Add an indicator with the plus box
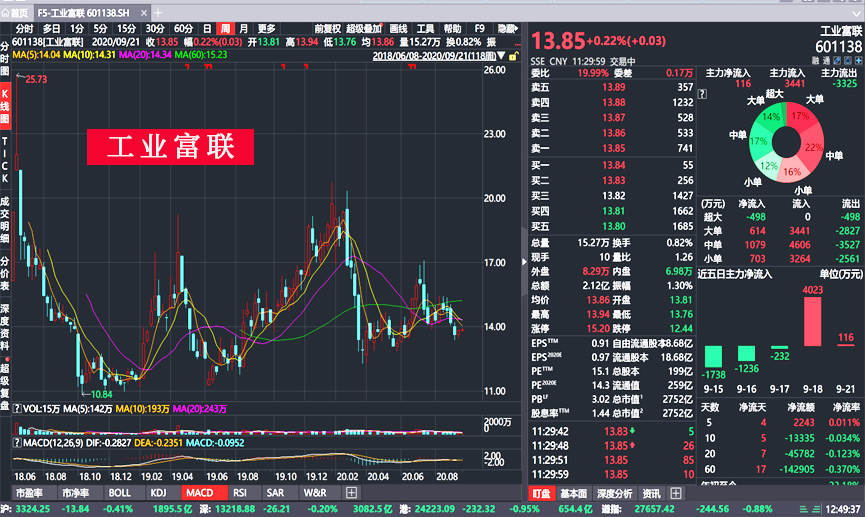865x517 pixels. pos(351,493)
